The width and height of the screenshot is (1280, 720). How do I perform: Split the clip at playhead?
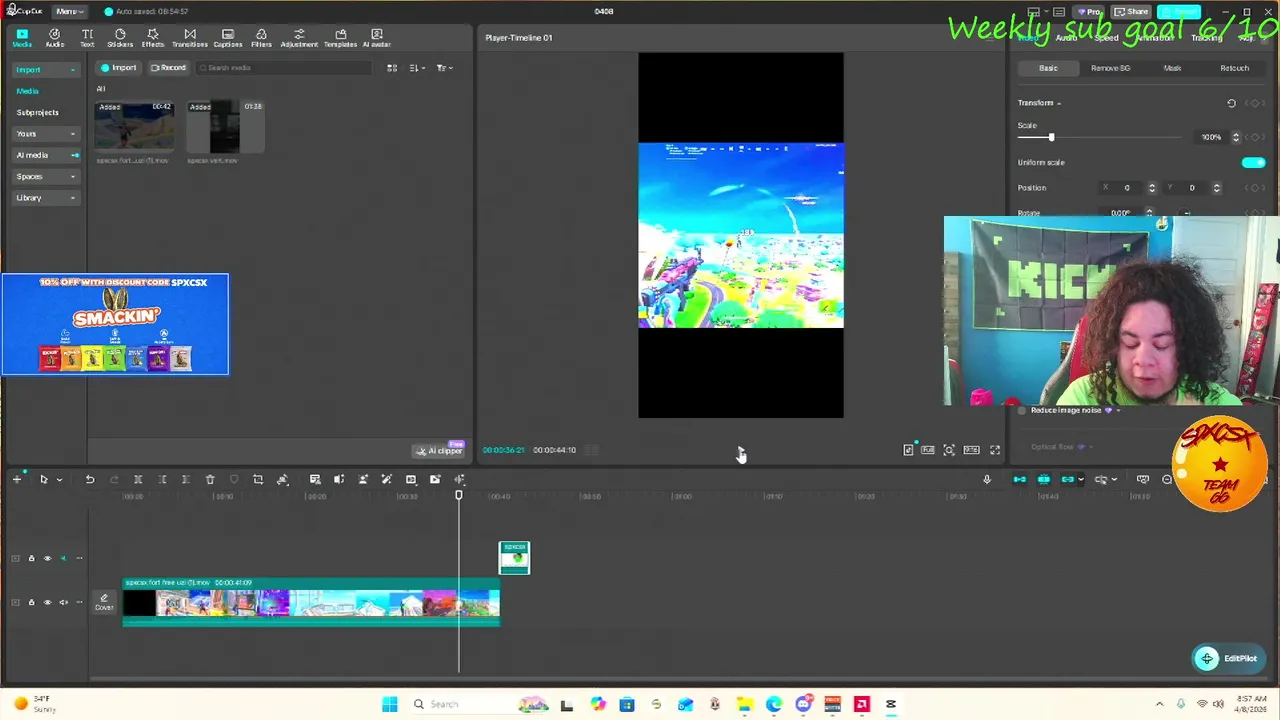(138, 480)
